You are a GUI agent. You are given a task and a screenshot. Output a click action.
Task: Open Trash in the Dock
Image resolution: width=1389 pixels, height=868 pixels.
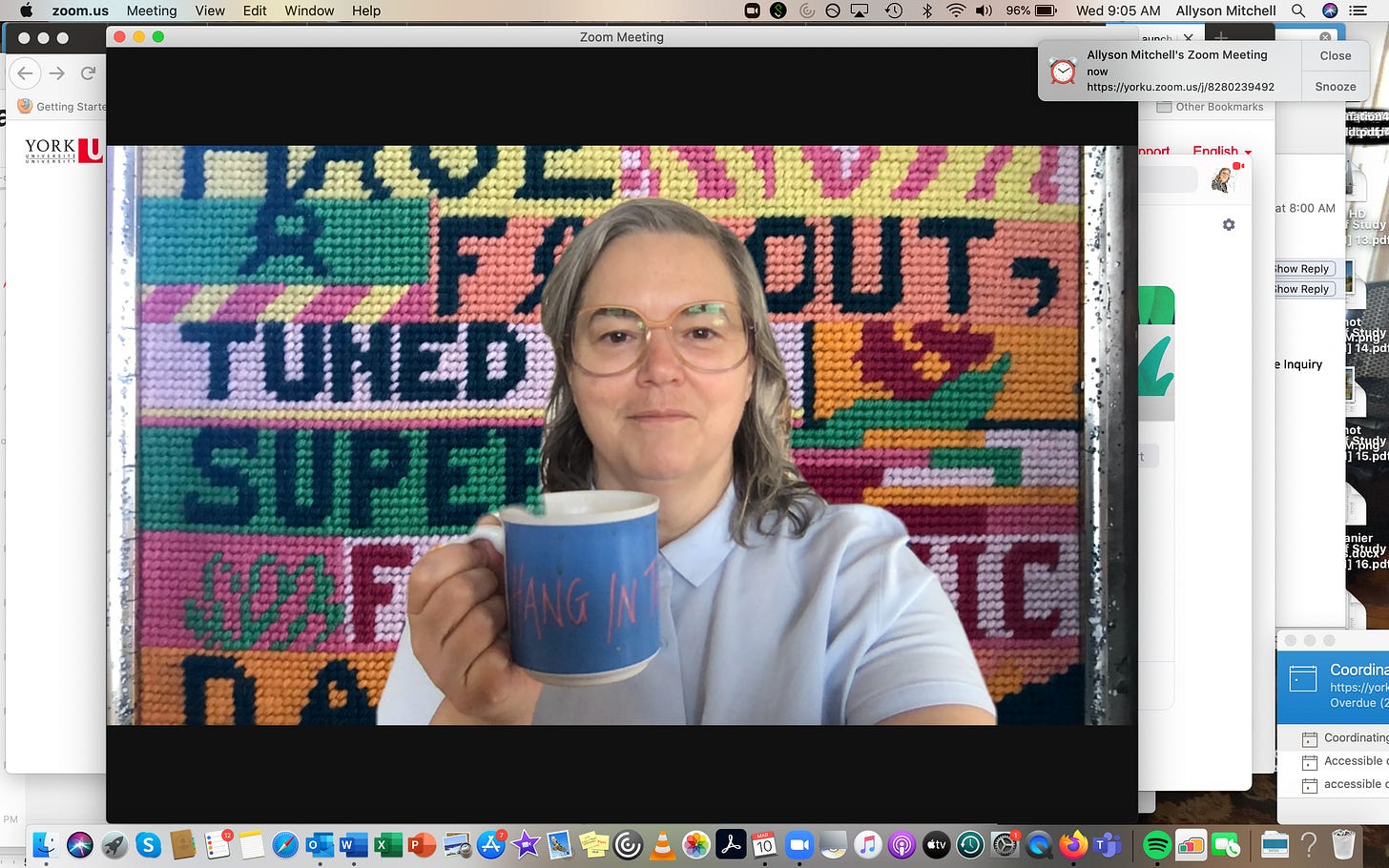(1343, 844)
